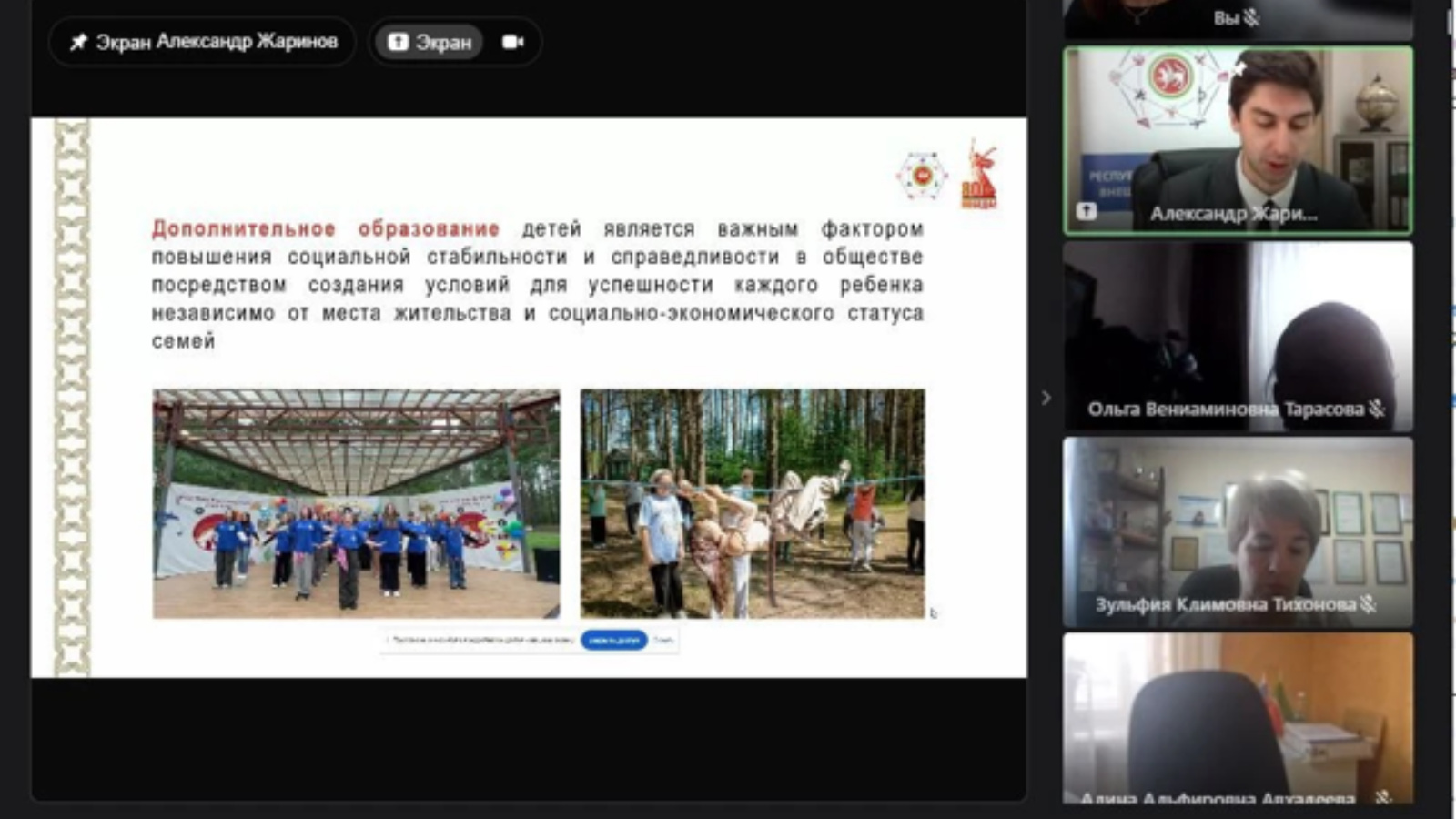Click the pin marker on Александр's video
Viewport: 1456px width, 819px height.
(1239, 68)
